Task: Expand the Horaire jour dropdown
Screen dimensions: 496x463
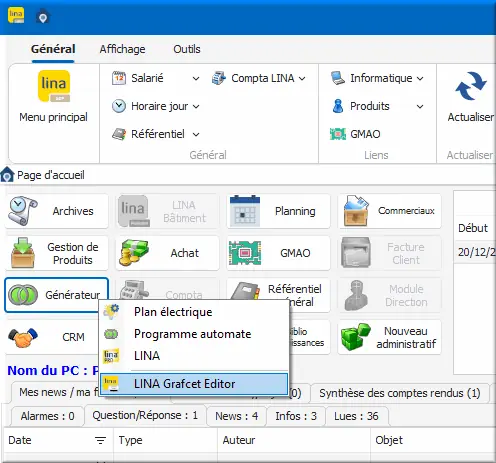Action: point(196,107)
